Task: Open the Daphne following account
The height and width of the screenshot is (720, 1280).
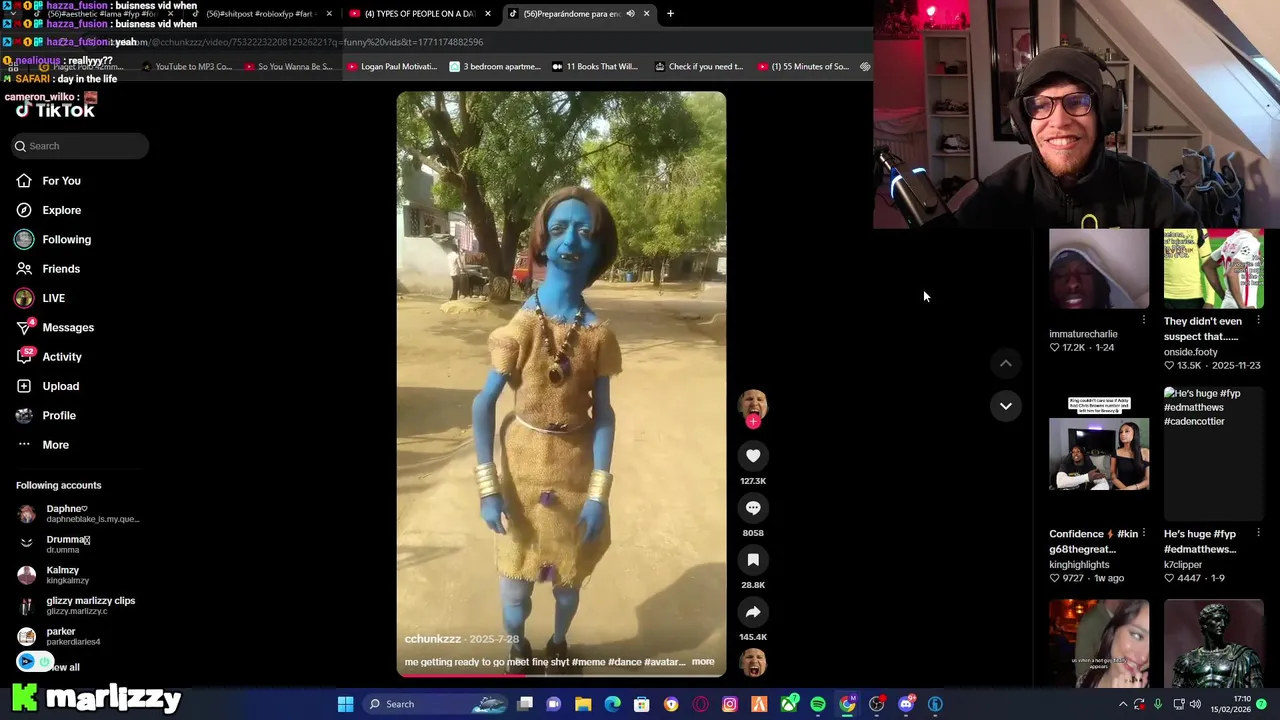Action: point(78,514)
